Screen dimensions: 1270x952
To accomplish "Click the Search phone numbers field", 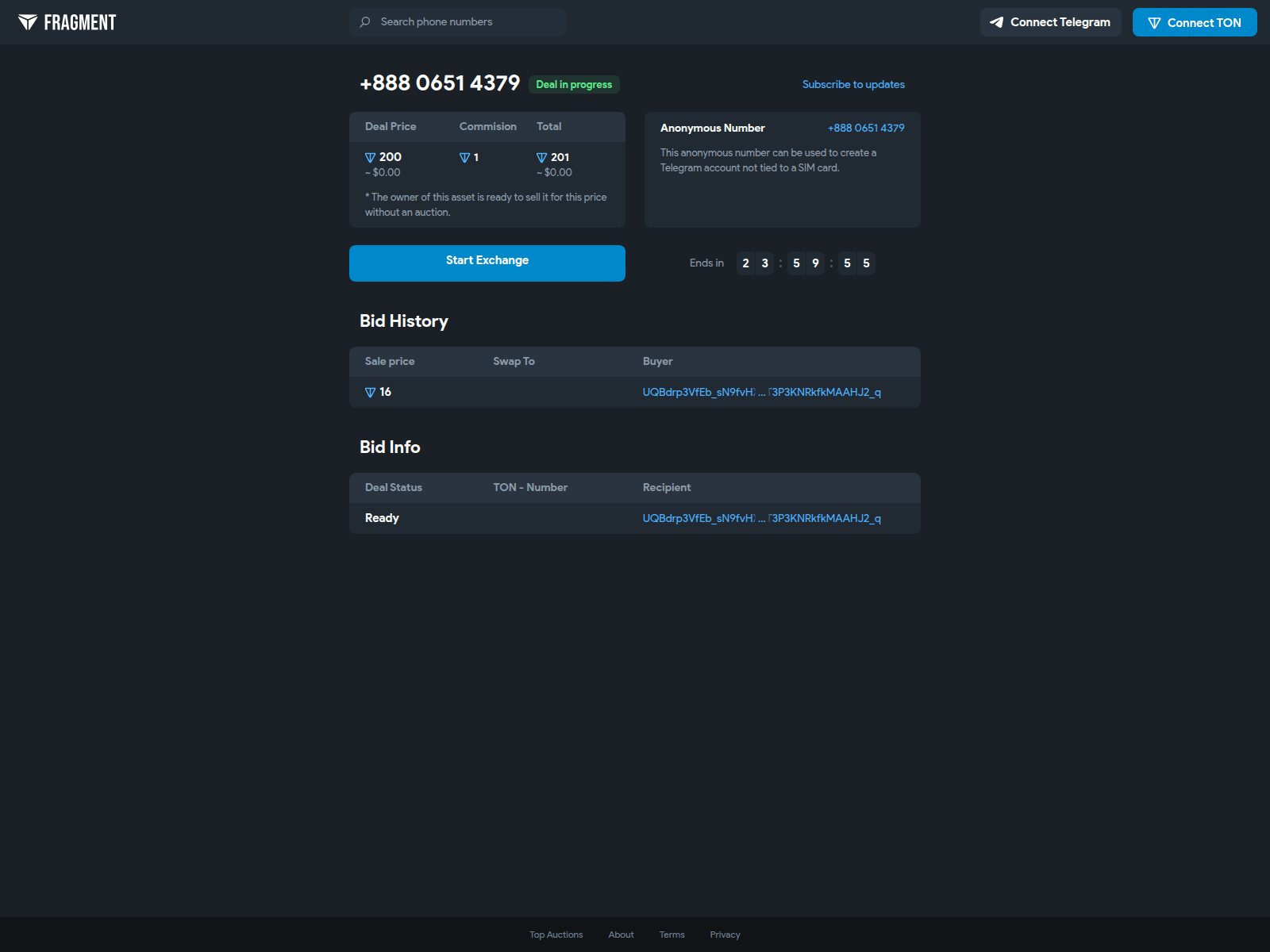I will tap(457, 21).
